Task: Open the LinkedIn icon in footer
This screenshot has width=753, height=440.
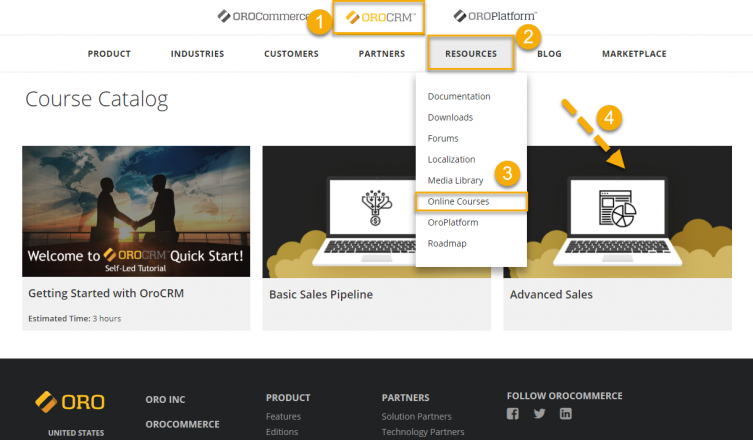Action: pyautogui.click(x=566, y=414)
